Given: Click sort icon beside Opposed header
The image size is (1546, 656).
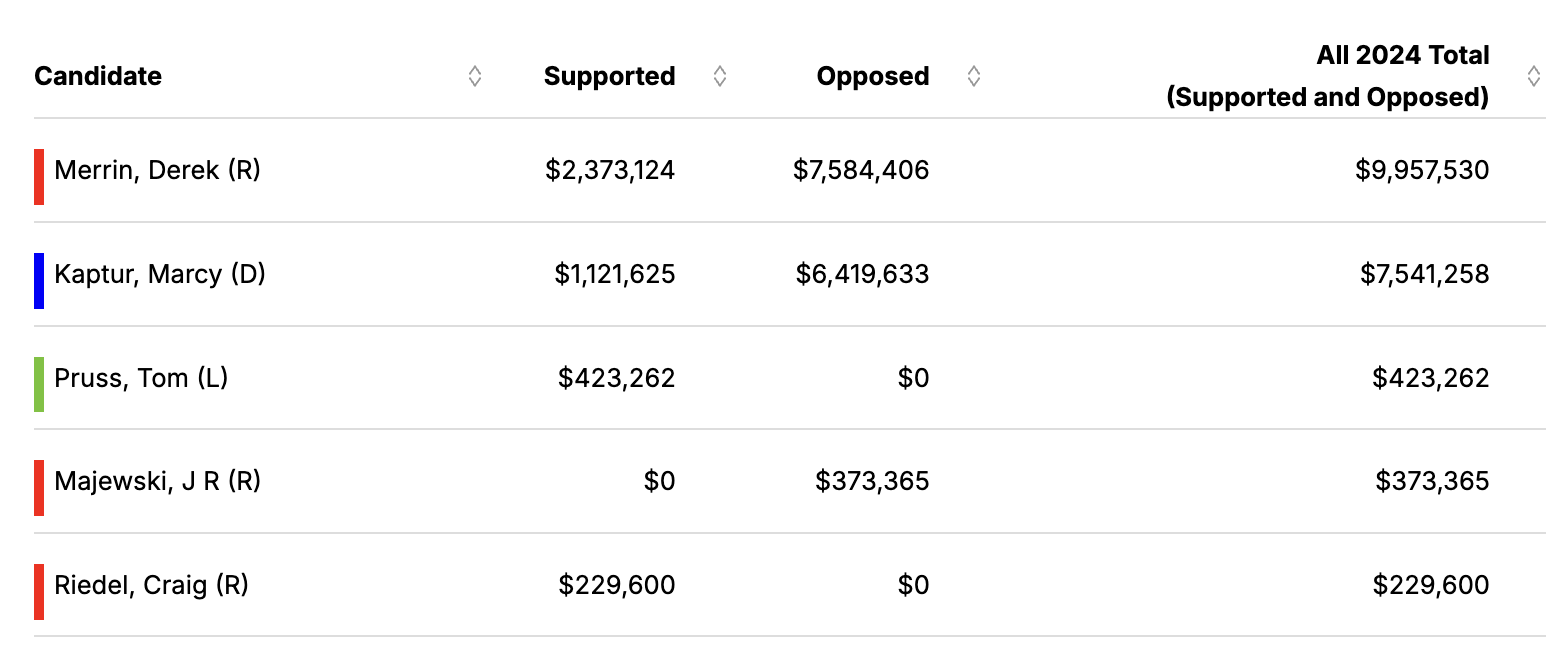Looking at the screenshot, I should pos(973,76).
